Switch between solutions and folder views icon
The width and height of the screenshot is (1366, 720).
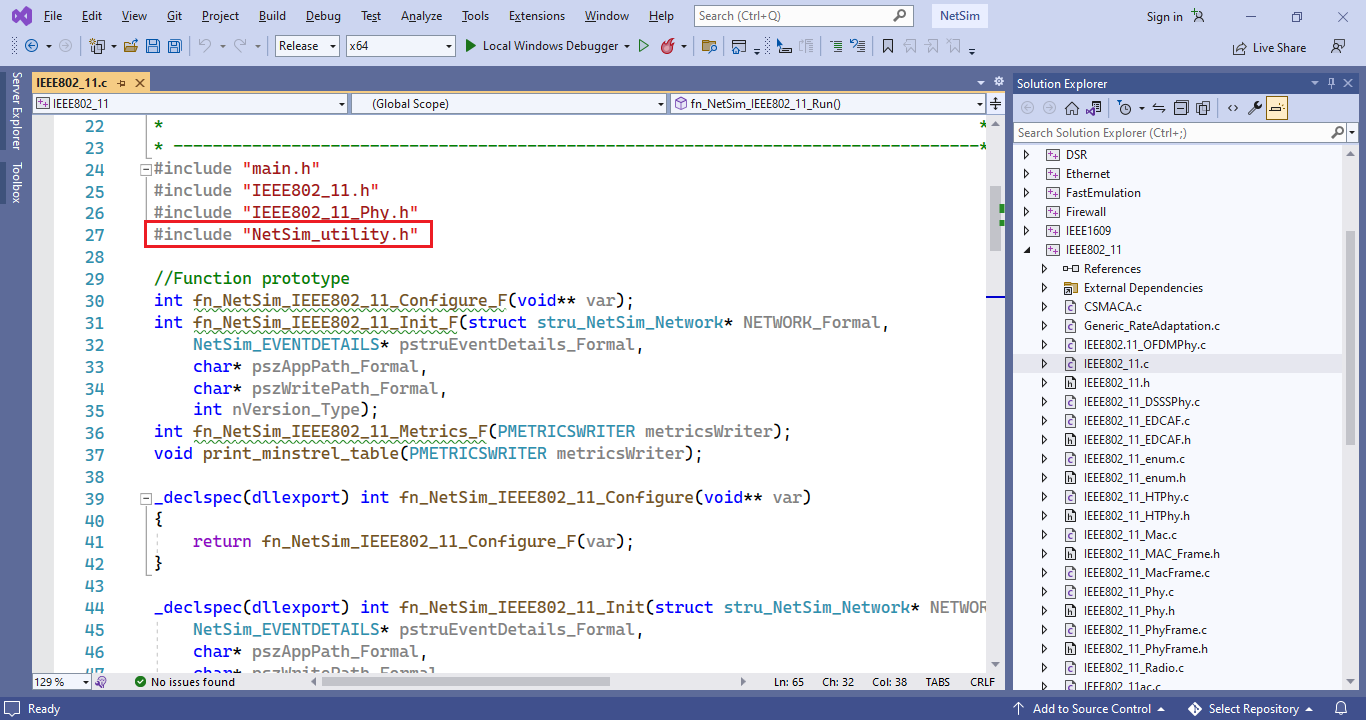pyautogui.click(x=1094, y=108)
